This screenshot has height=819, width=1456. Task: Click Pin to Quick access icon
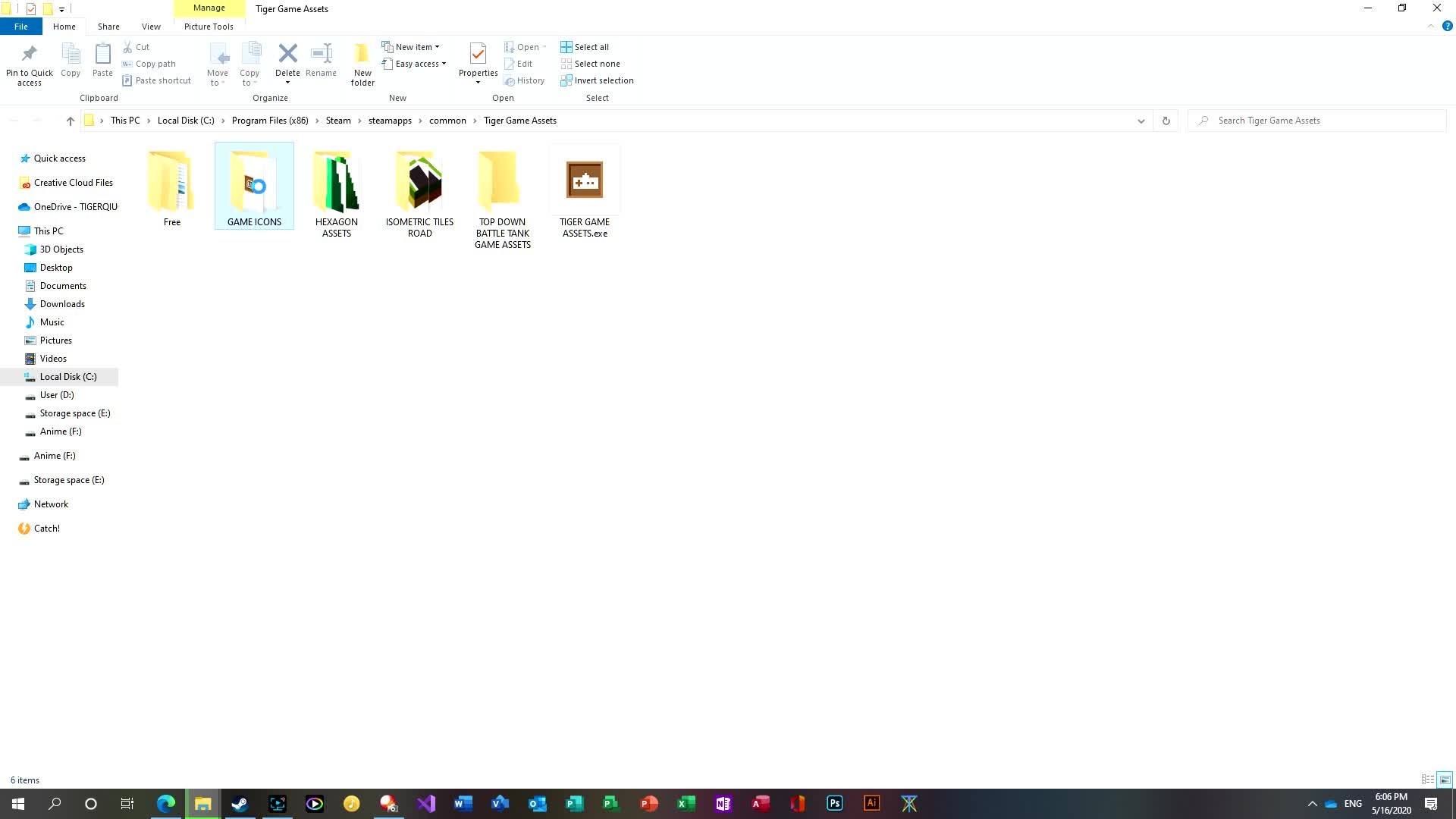30,54
